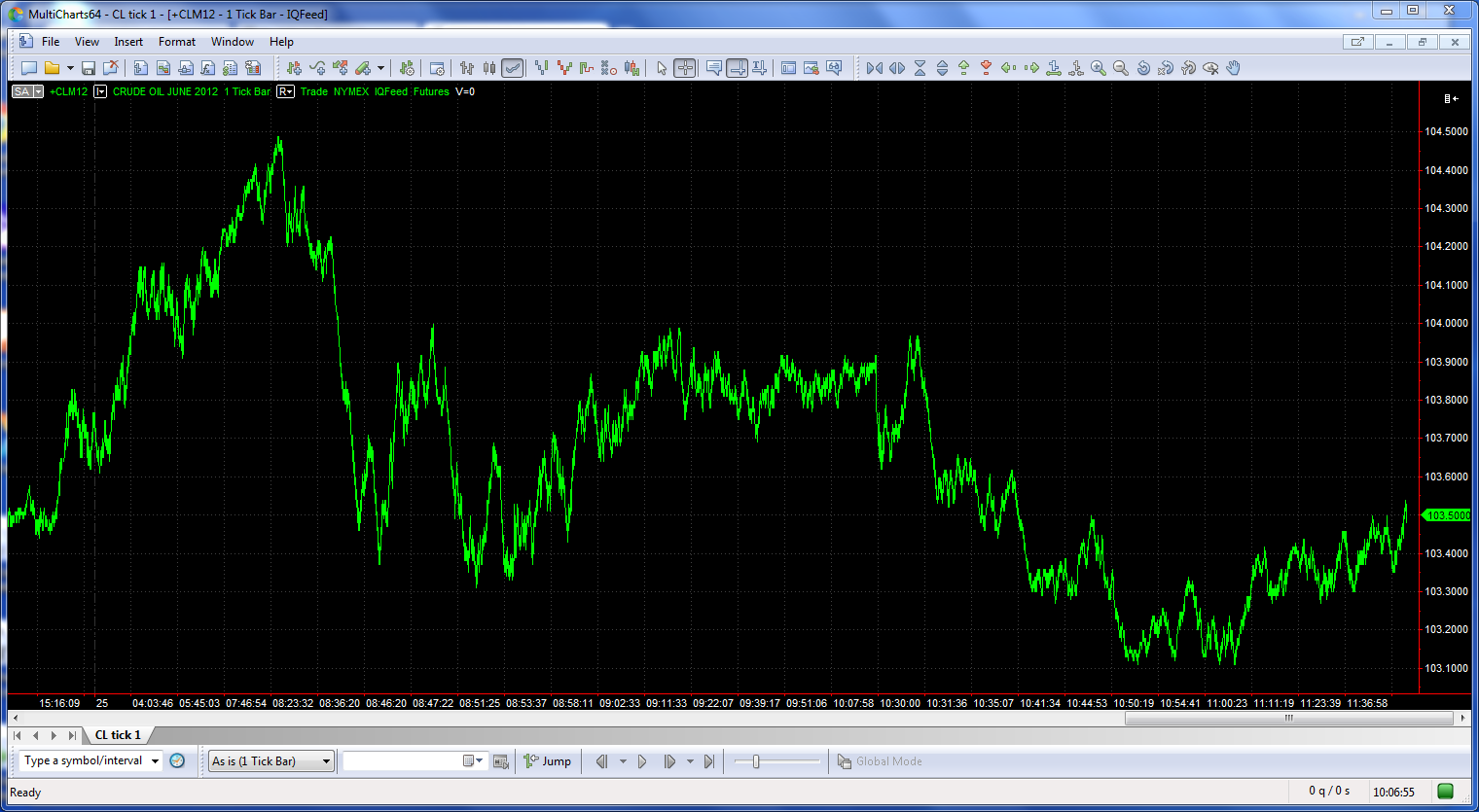Image resolution: width=1479 pixels, height=812 pixels.
Task: Click the green connection status indicator
Action: [x=1445, y=792]
